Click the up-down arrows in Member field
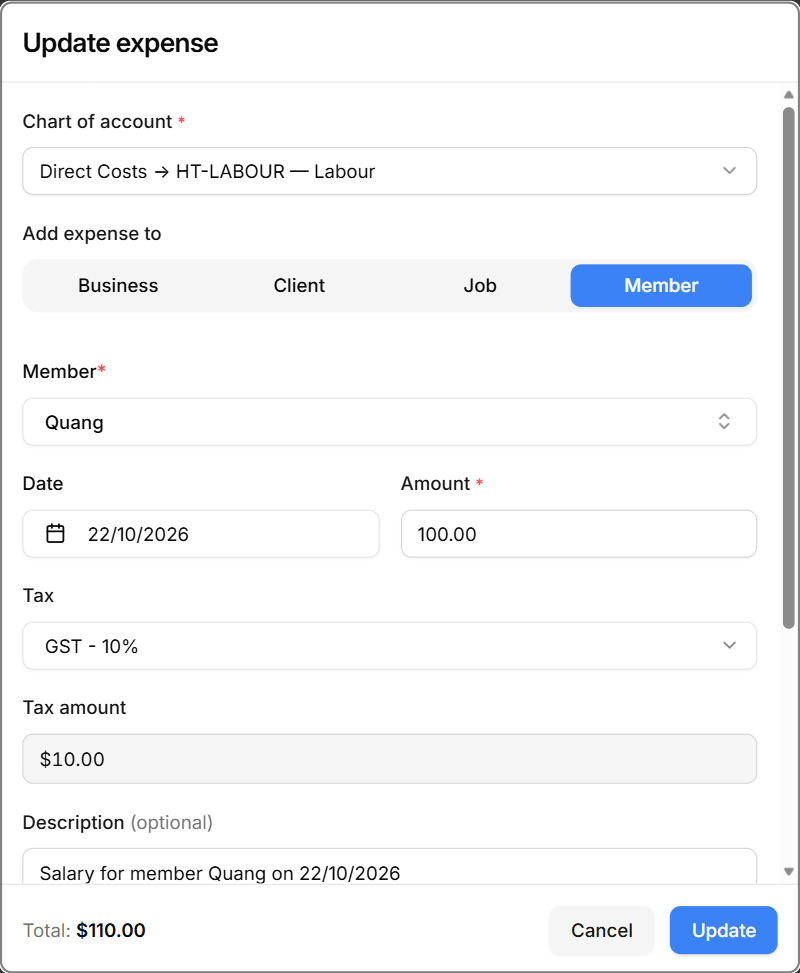800x973 pixels. pos(724,421)
